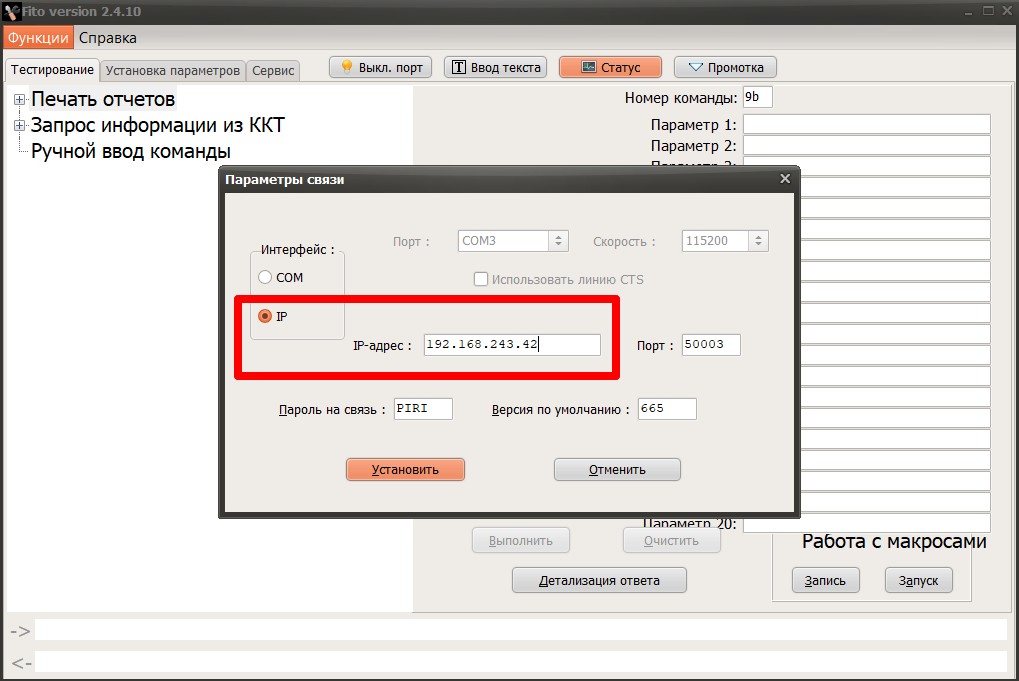Select the COM interface radio button
The height and width of the screenshot is (681, 1019).
point(265,277)
